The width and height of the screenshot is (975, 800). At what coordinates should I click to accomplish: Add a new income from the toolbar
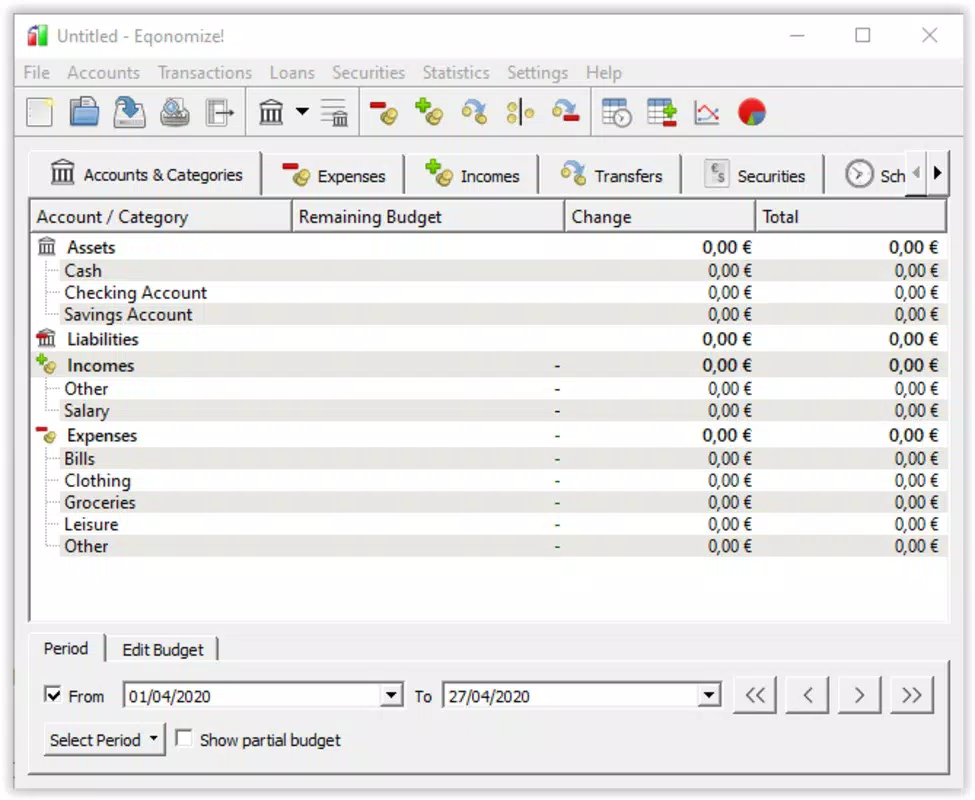(x=429, y=113)
